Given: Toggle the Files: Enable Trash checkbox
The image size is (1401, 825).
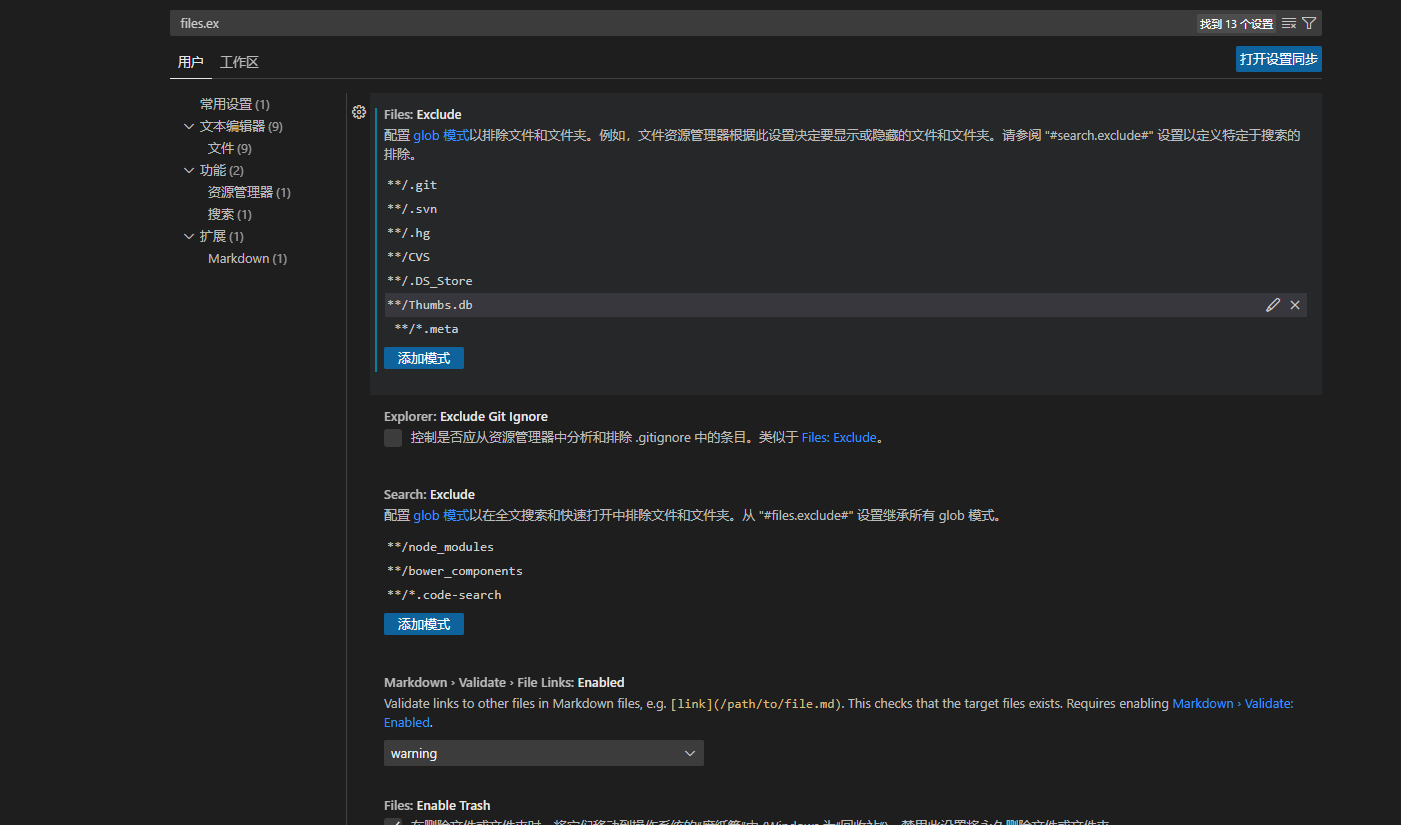Looking at the screenshot, I should tap(393, 821).
